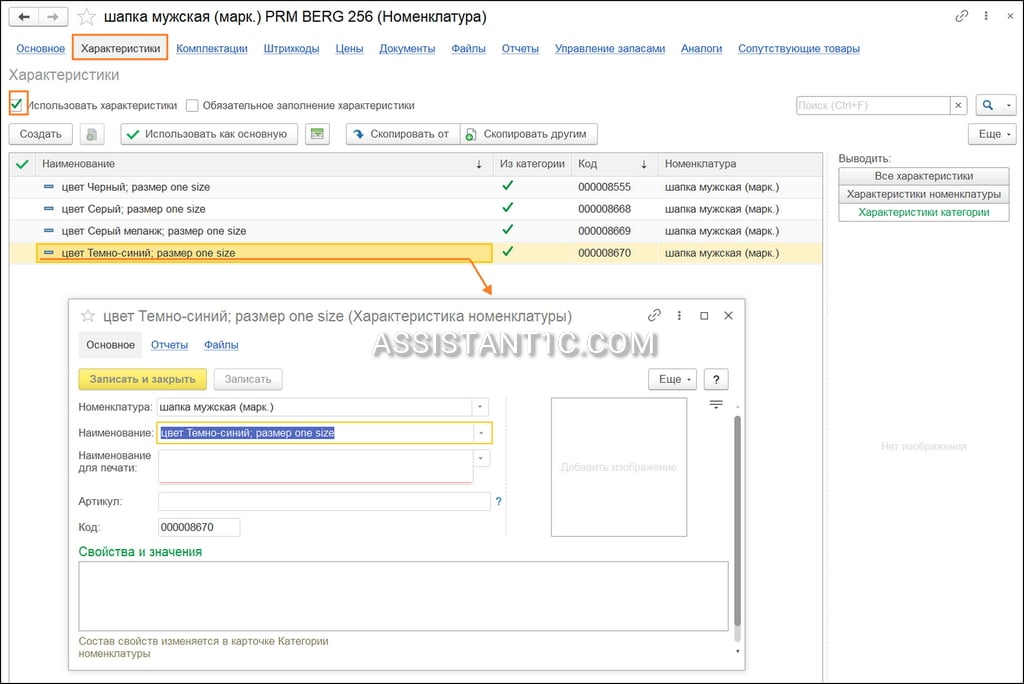The height and width of the screenshot is (684, 1024).
Task: Open the Основное tab in main window
Action: pos(40,48)
